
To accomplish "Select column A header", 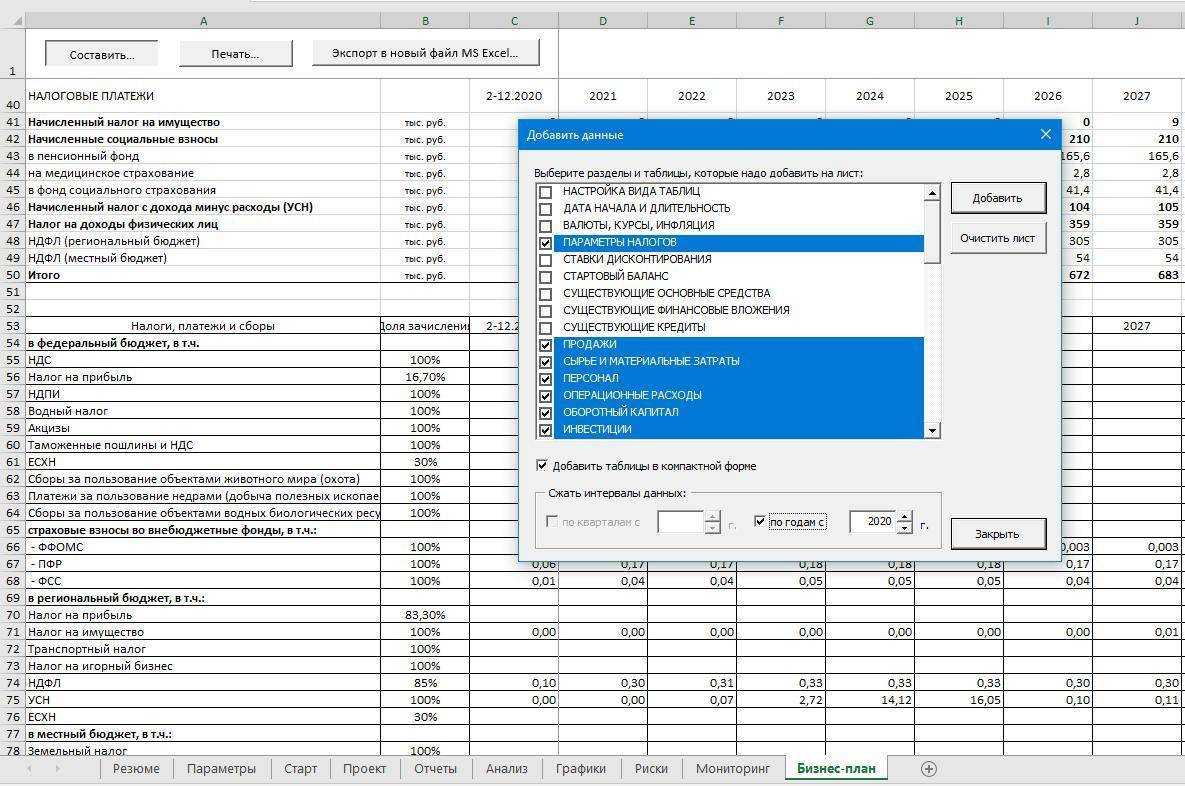I will click(203, 21).
